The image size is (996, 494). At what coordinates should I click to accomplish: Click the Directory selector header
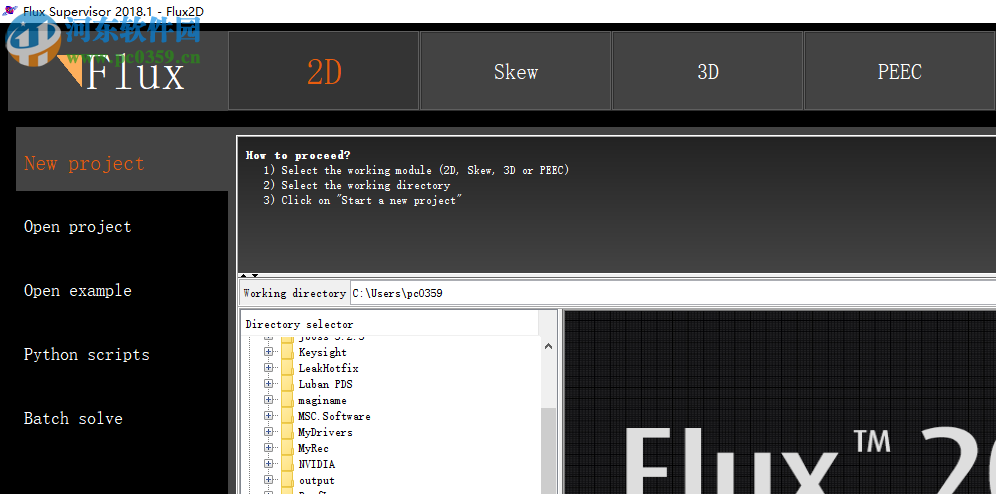[x=389, y=324]
